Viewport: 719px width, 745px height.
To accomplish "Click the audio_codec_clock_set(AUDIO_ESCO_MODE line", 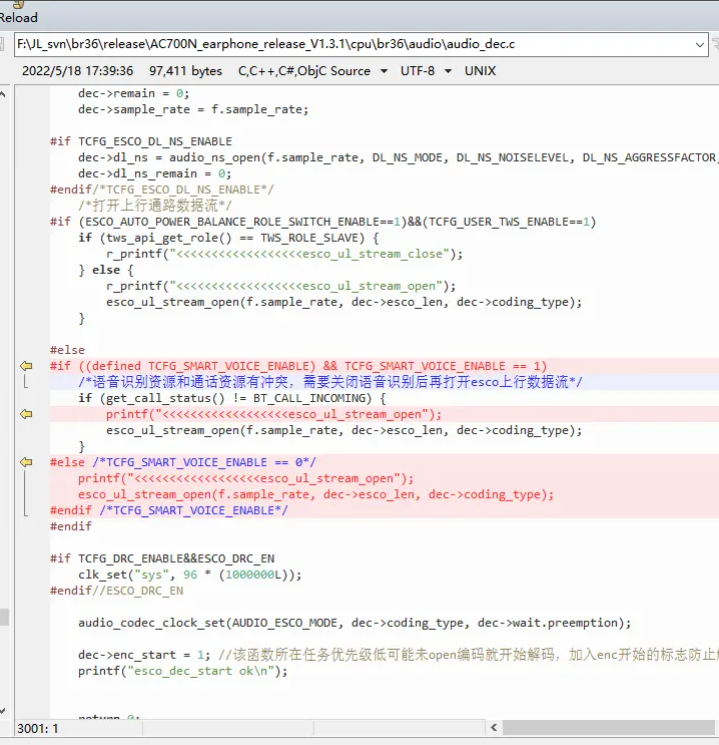I will (x=355, y=622).
